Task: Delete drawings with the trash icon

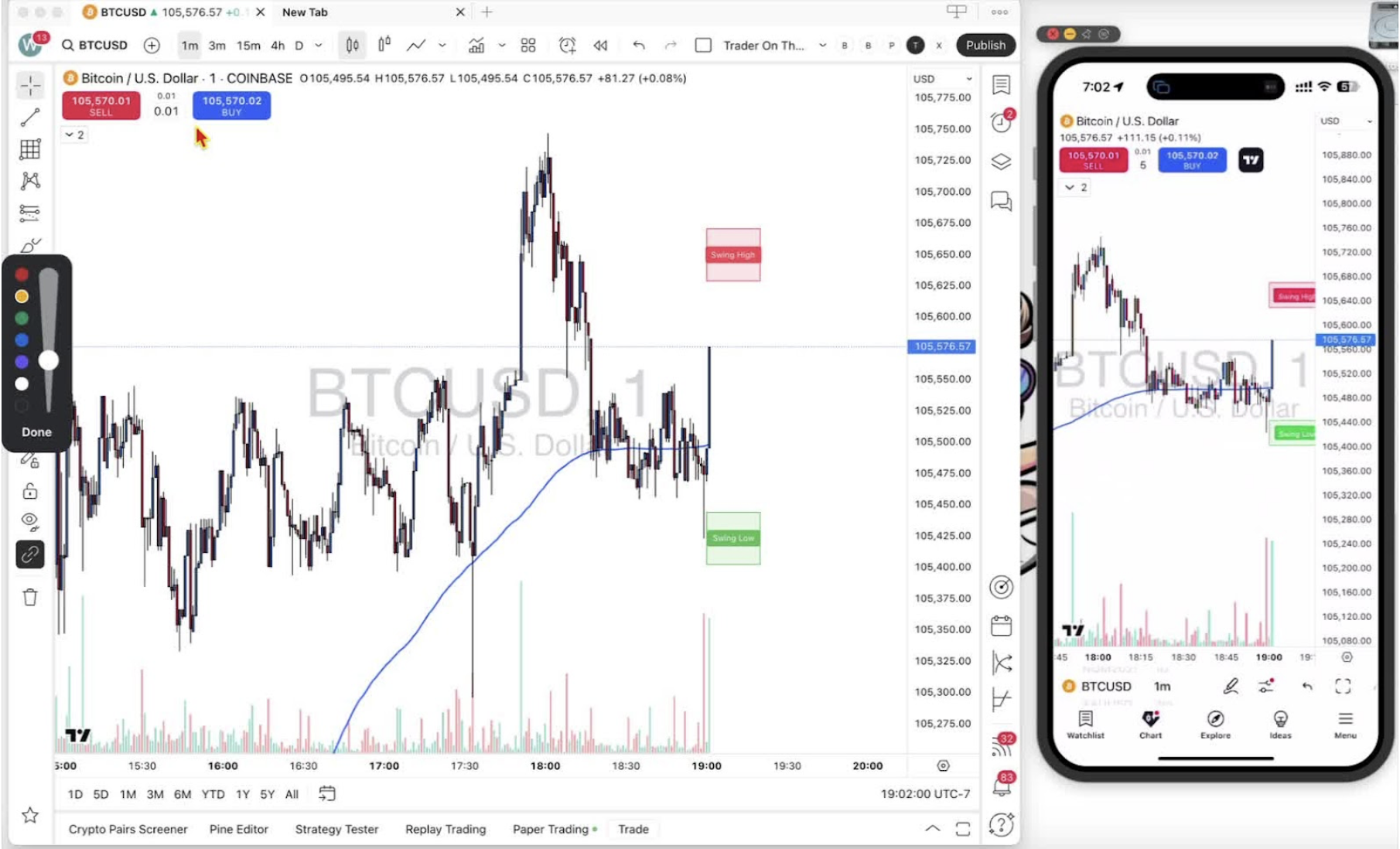Action: pos(30,597)
